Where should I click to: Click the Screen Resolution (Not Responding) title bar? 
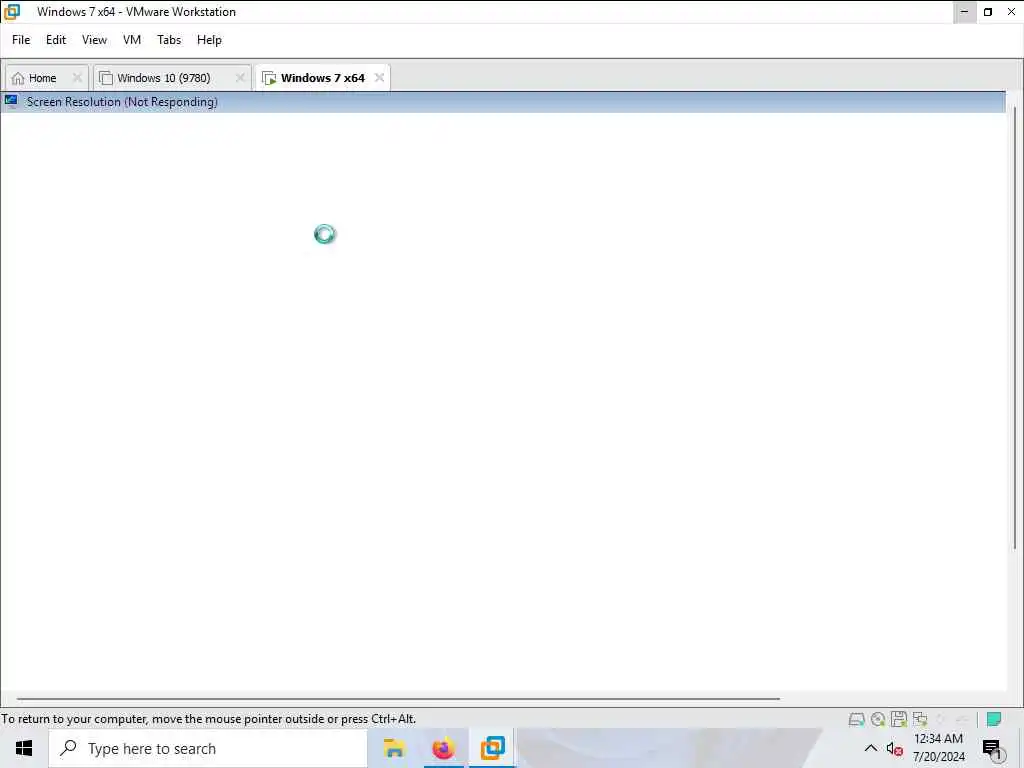[503, 102]
